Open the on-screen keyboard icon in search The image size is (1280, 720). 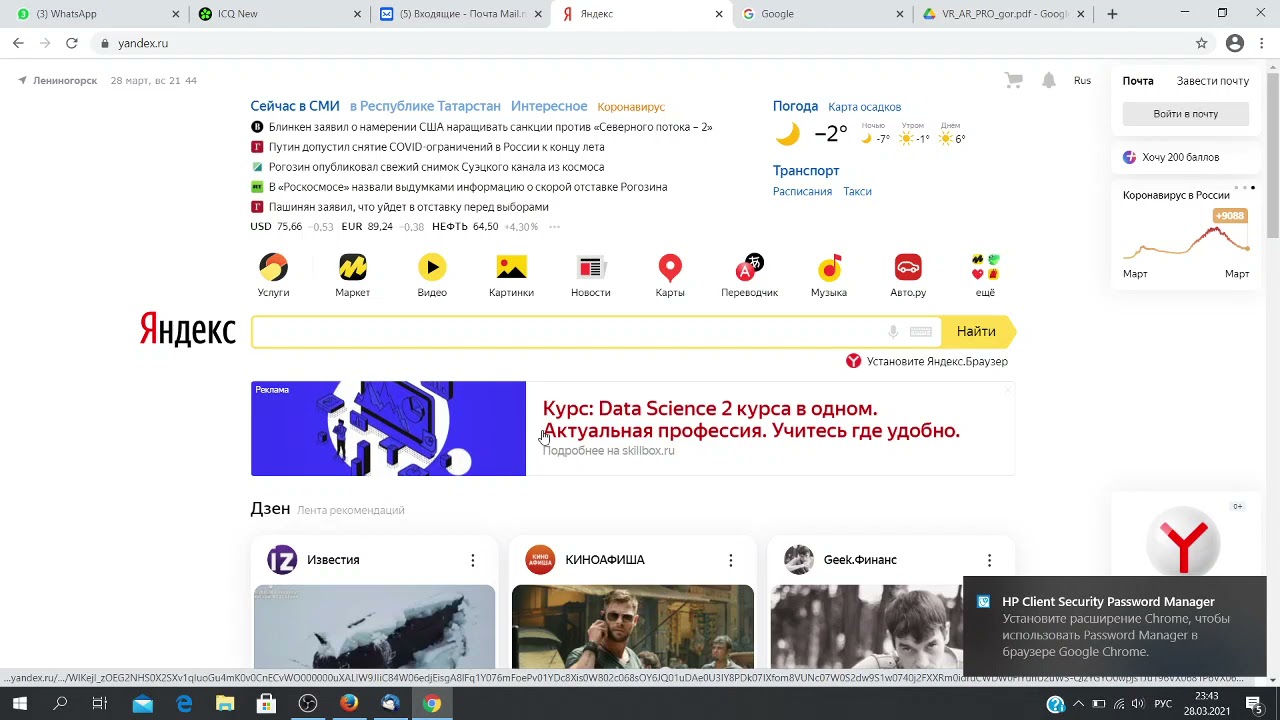921,332
